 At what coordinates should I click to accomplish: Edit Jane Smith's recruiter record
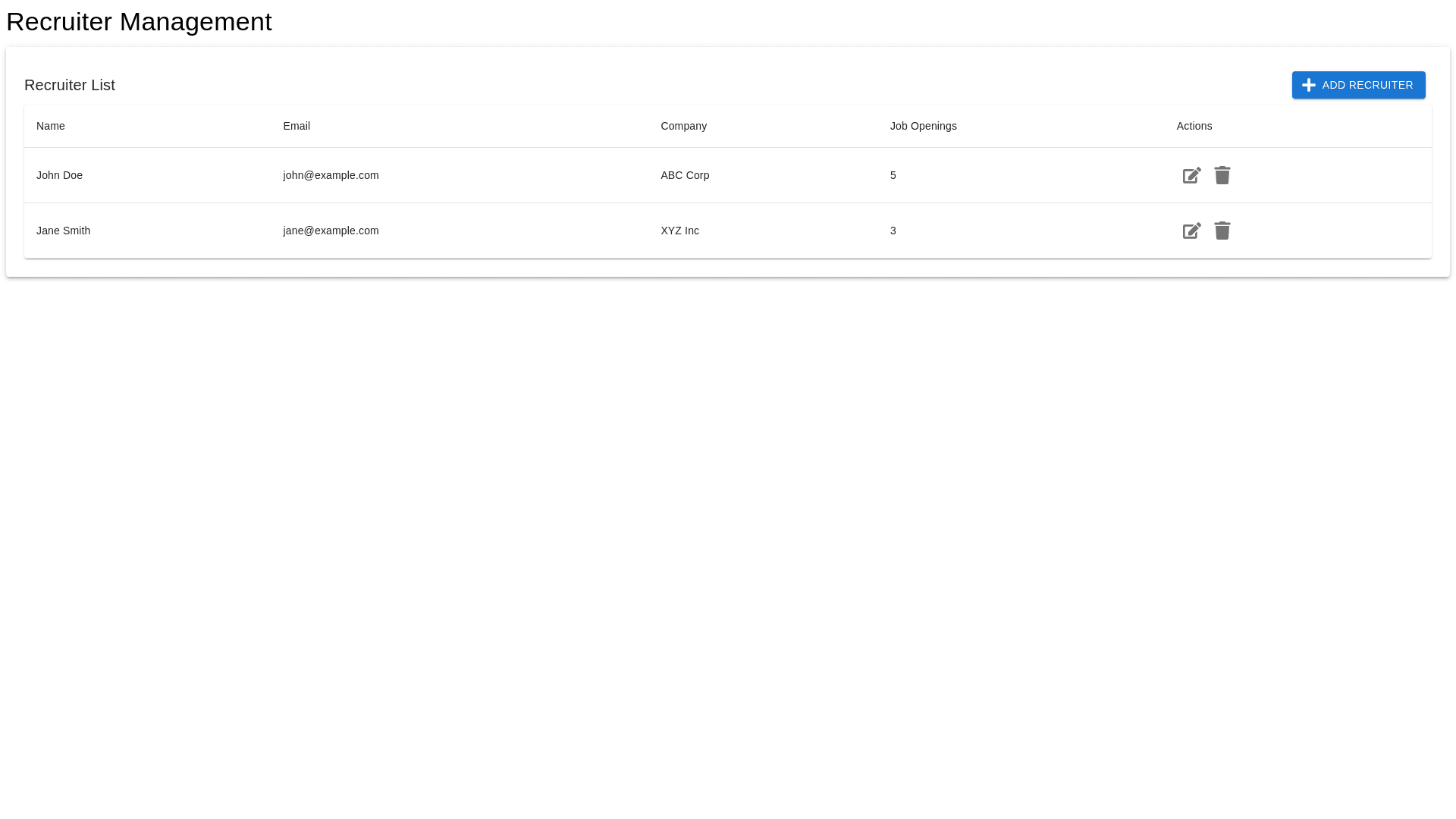click(x=1191, y=231)
